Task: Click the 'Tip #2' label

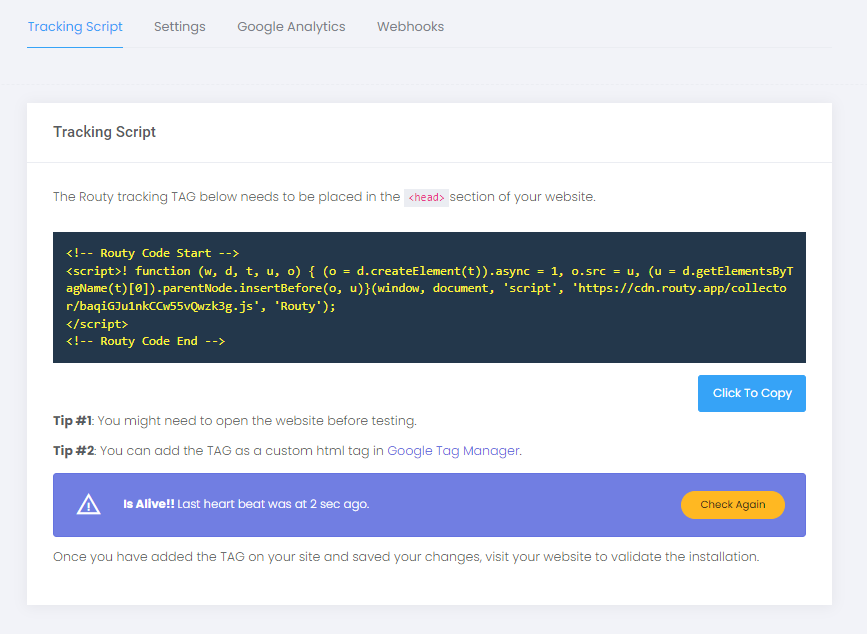Action: point(74,450)
